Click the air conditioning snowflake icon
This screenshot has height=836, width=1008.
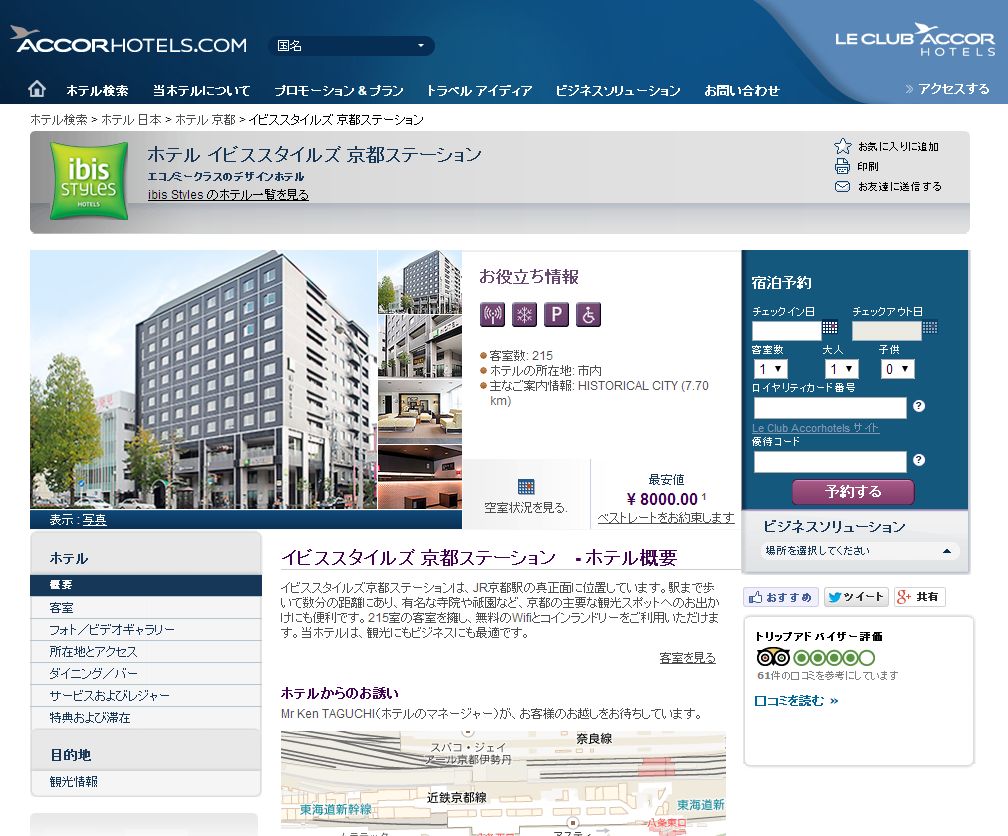(x=524, y=315)
